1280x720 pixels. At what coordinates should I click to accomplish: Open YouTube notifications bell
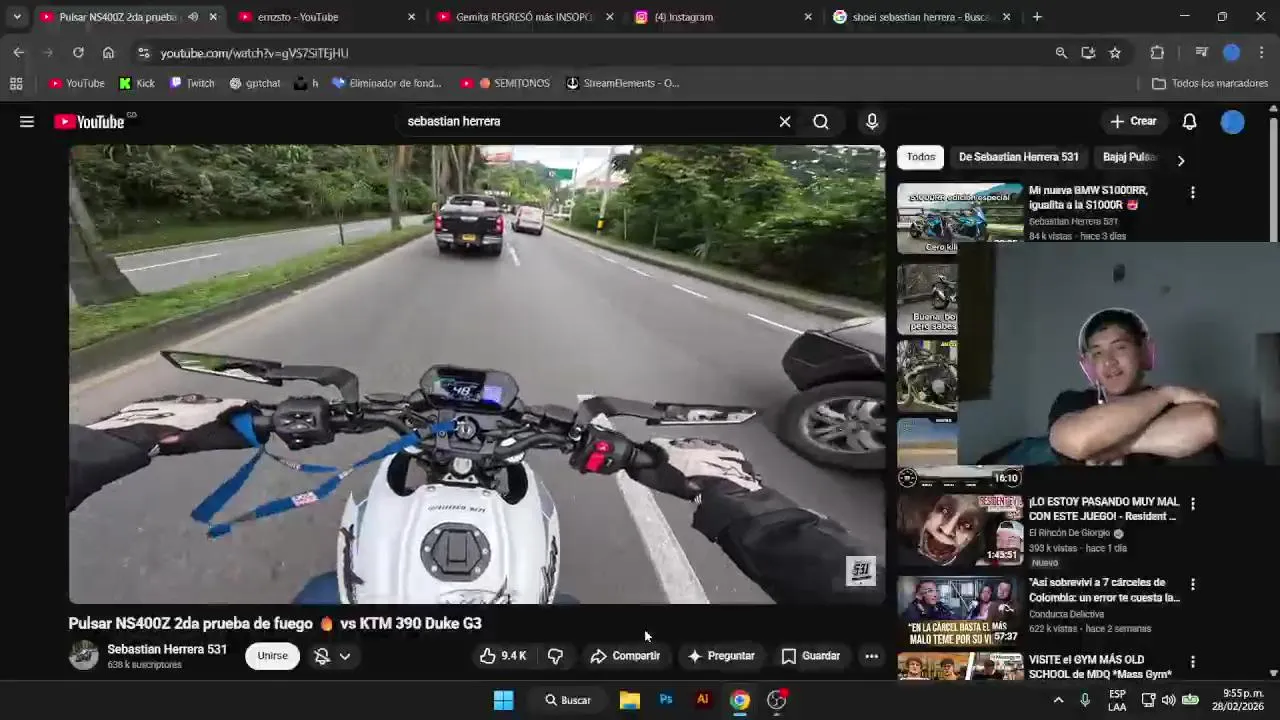(1189, 122)
